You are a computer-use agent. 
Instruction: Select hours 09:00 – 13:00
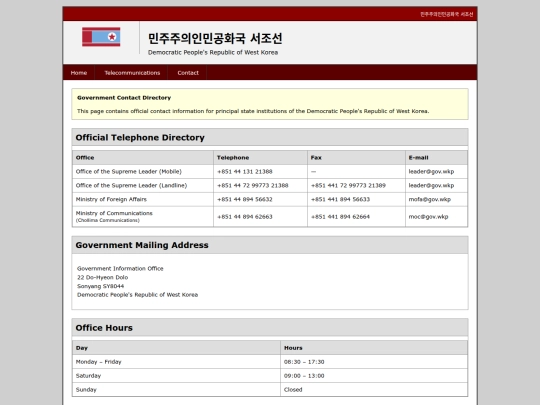(304, 376)
